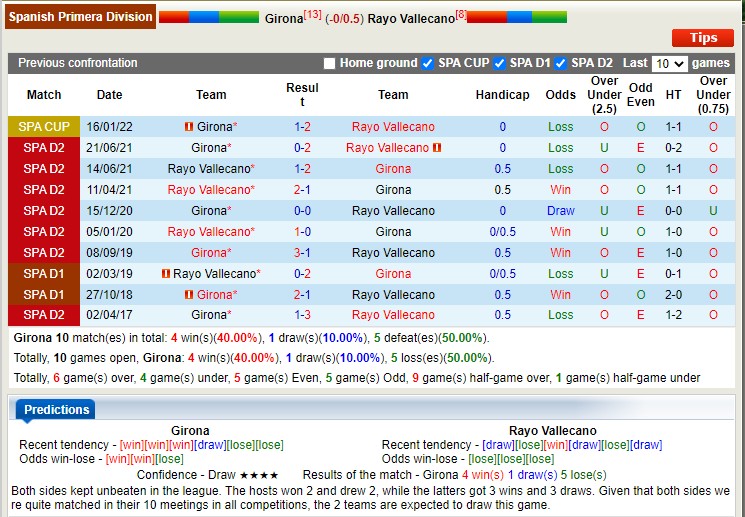
Task: Click red card icon beside Girona 16/01/22
Action: pos(189,127)
